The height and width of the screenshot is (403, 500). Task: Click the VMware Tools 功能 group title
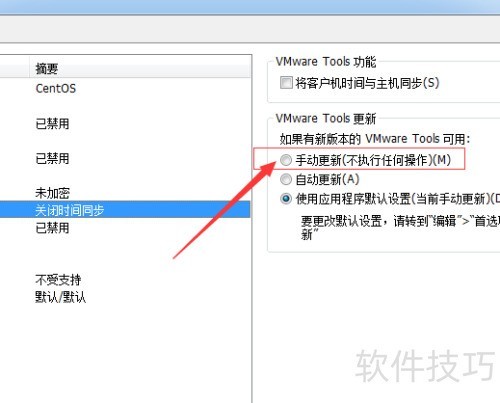click(x=326, y=62)
